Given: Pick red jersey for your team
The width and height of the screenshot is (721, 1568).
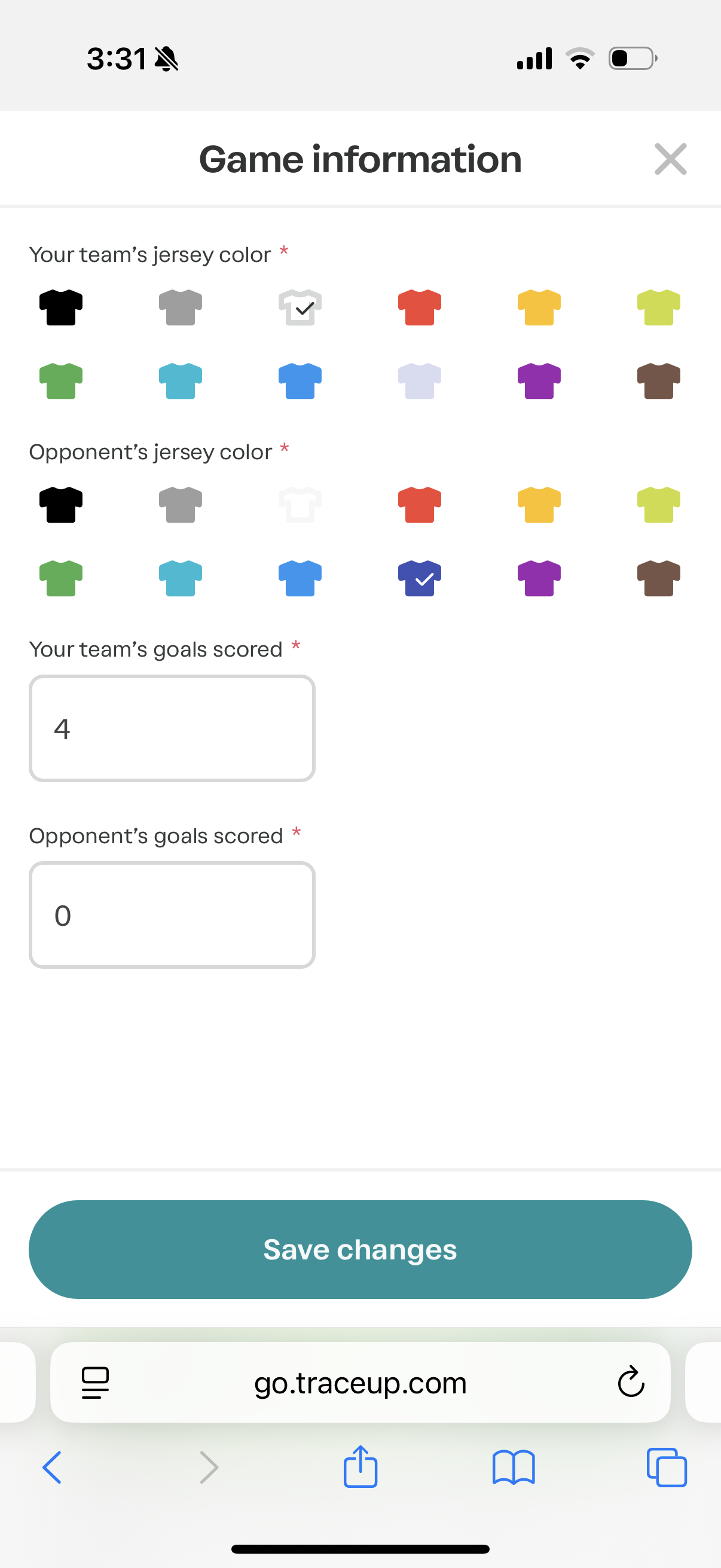Looking at the screenshot, I should tap(419, 307).
